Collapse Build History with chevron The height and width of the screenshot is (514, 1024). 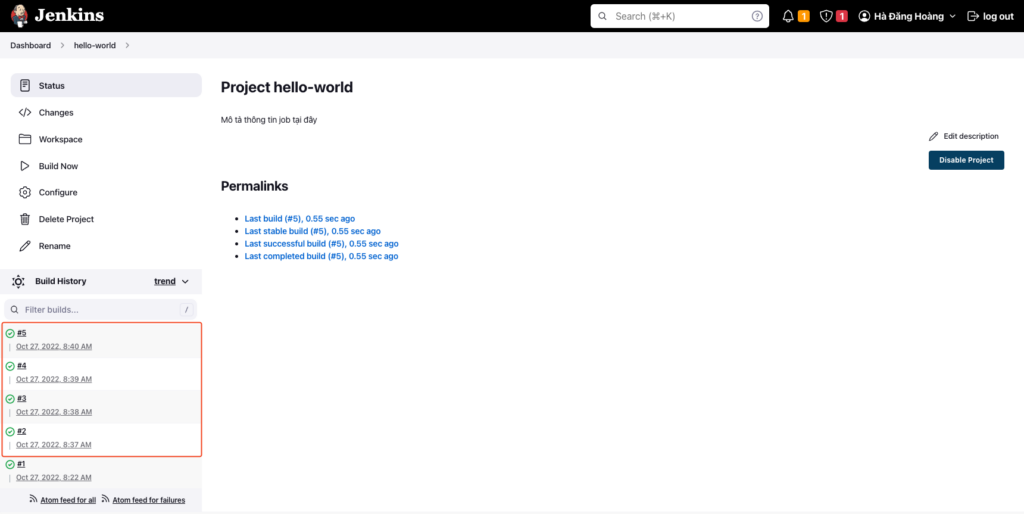click(x=185, y=281)
